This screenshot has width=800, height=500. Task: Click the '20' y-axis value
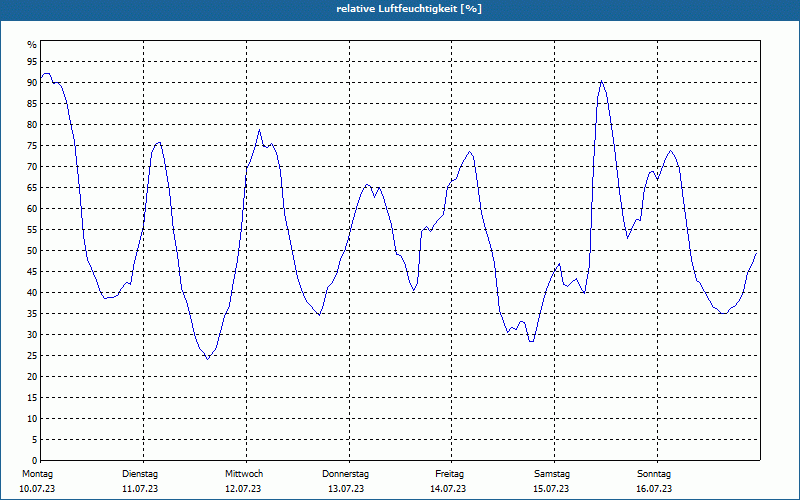[x=32, y=377]
